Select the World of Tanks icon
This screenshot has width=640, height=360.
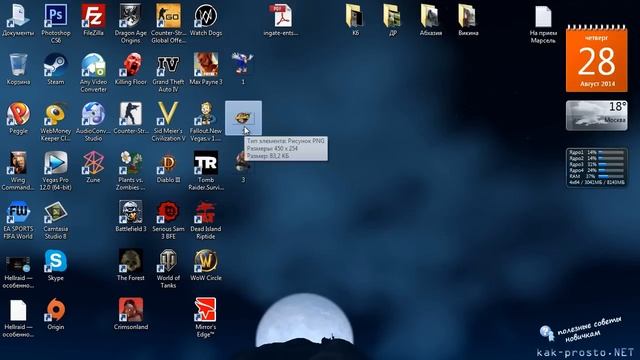(168, 261)
